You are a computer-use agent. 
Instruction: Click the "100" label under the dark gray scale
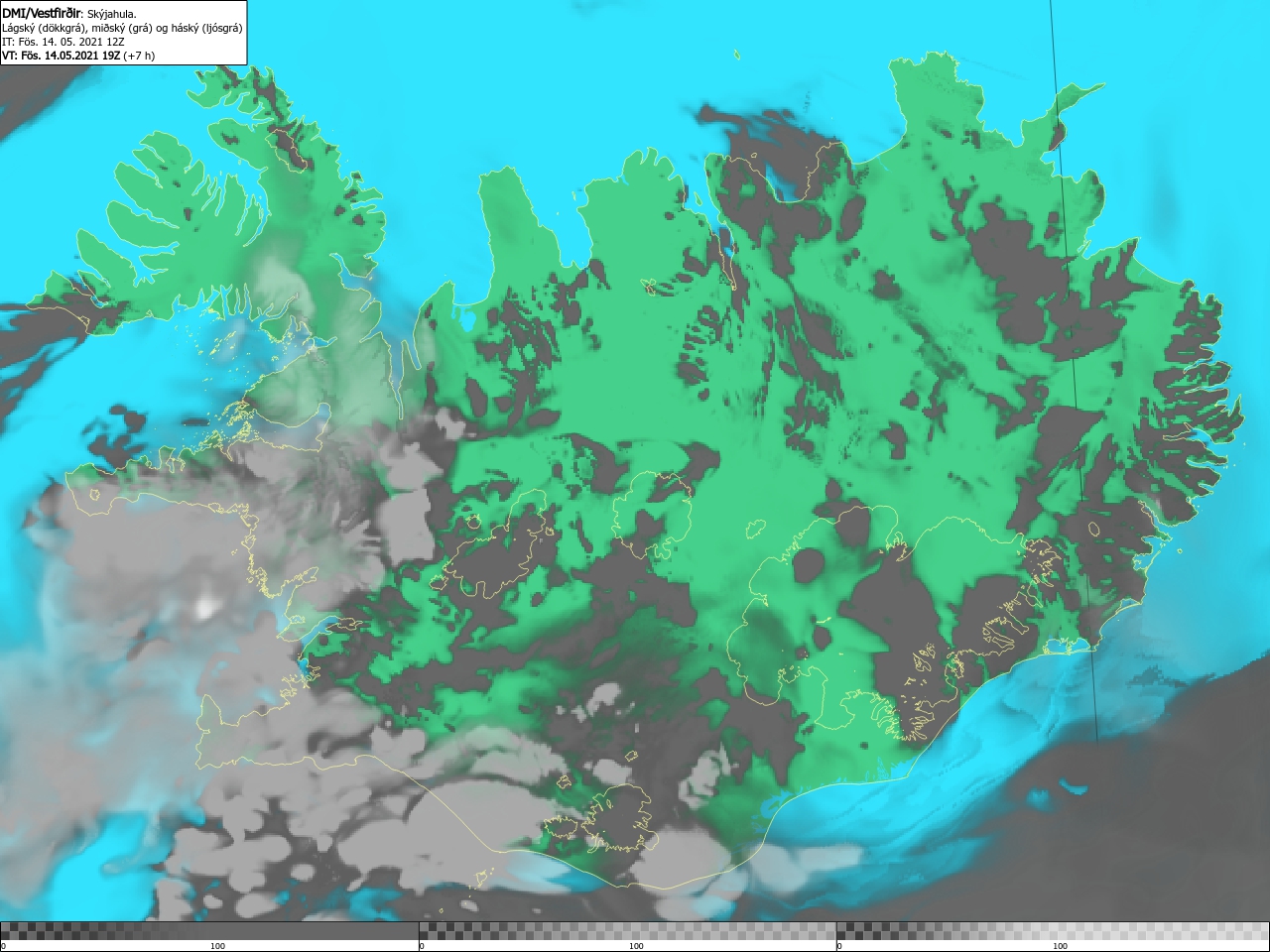pyautogui.click(x=217, y=946)
